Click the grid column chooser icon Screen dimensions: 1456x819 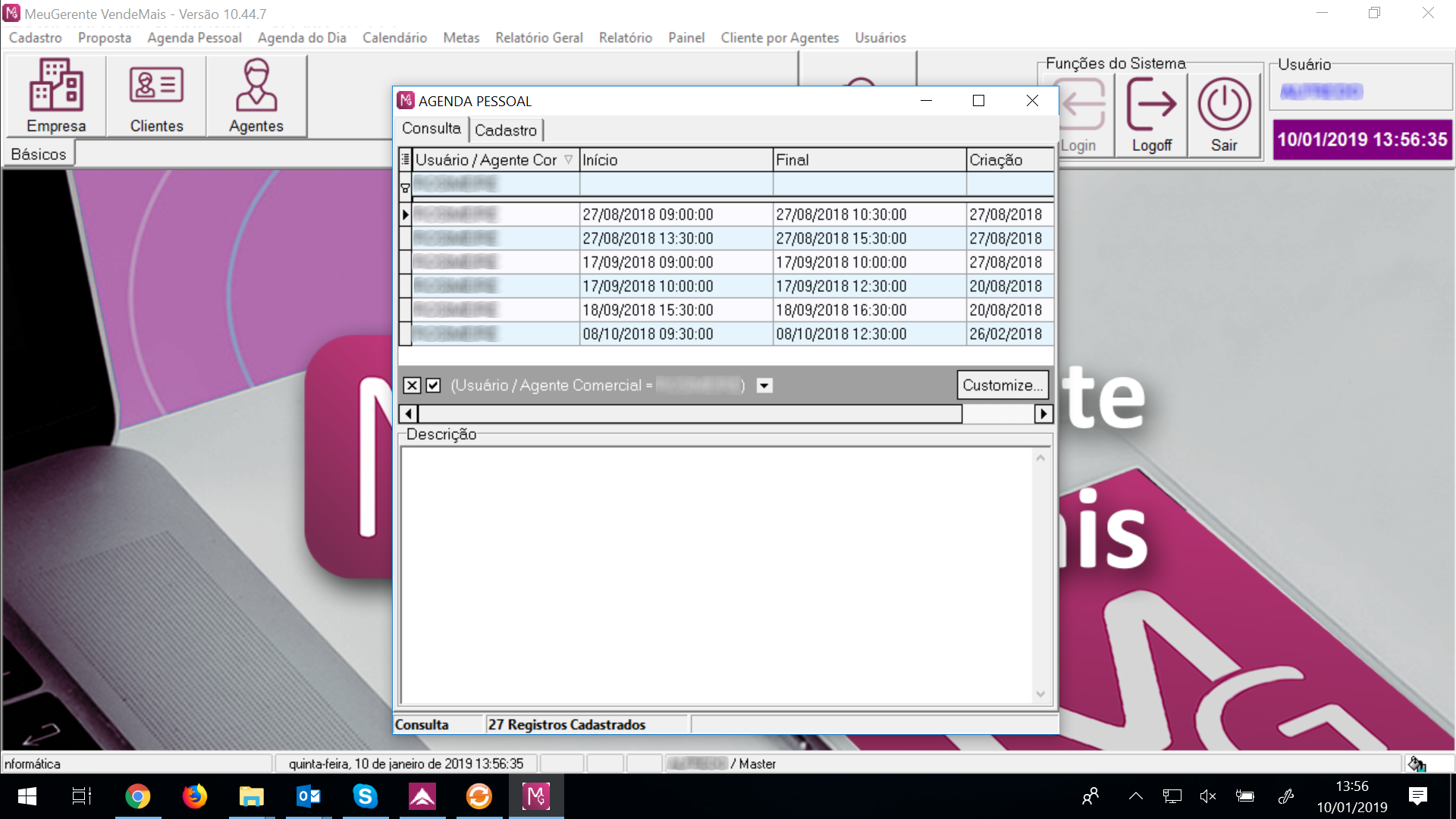(405, 159)
